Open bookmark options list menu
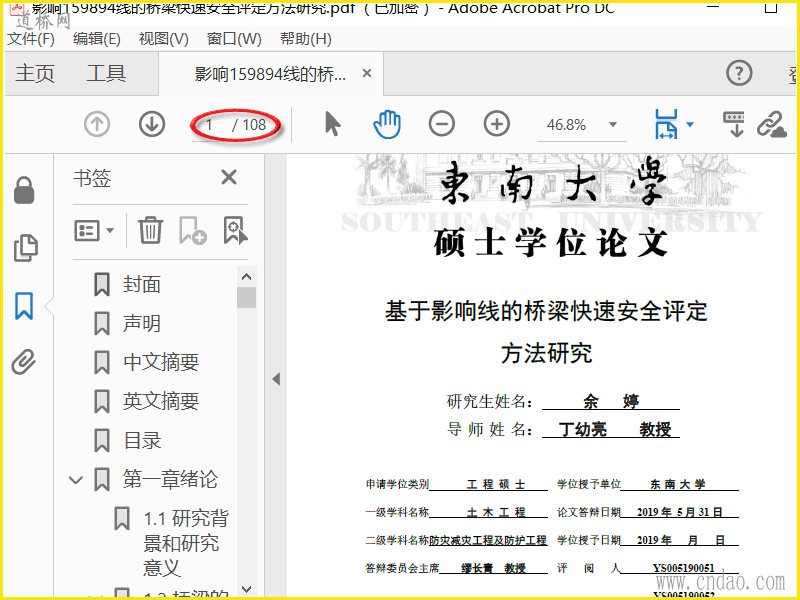The width and height of the screenshot is (800, 600). [x=94, y=231]
